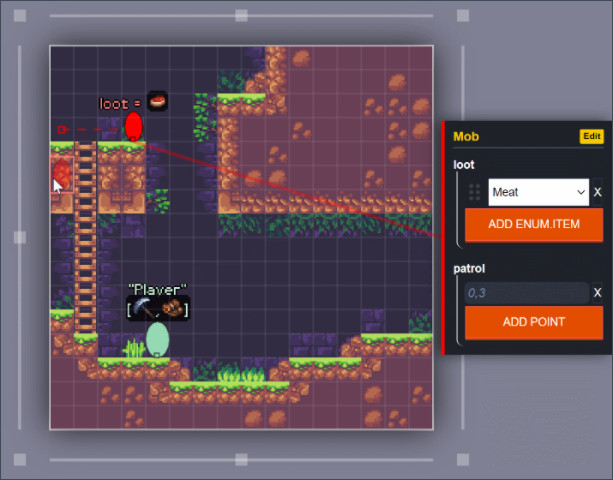This screenshot has width=613, height=480.
Task: Select the green Player entity
Action: click(x=157, y=339)
